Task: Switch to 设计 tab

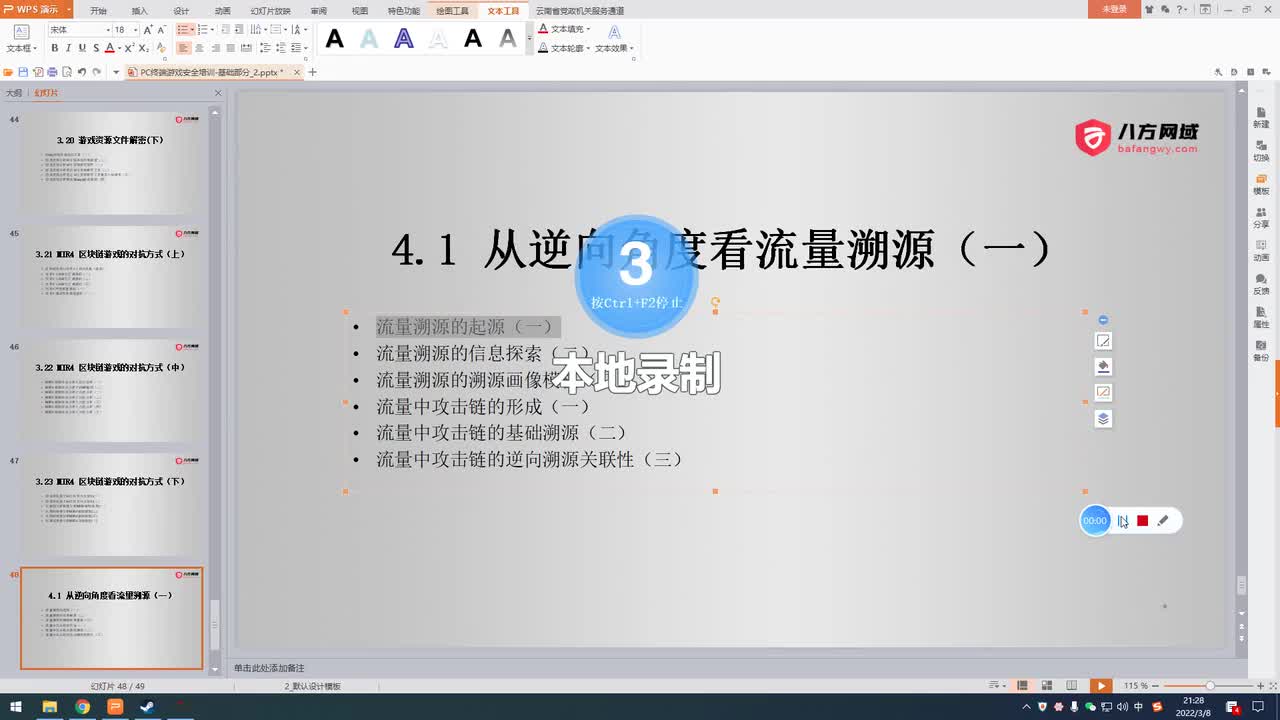Action: [181, 10]
